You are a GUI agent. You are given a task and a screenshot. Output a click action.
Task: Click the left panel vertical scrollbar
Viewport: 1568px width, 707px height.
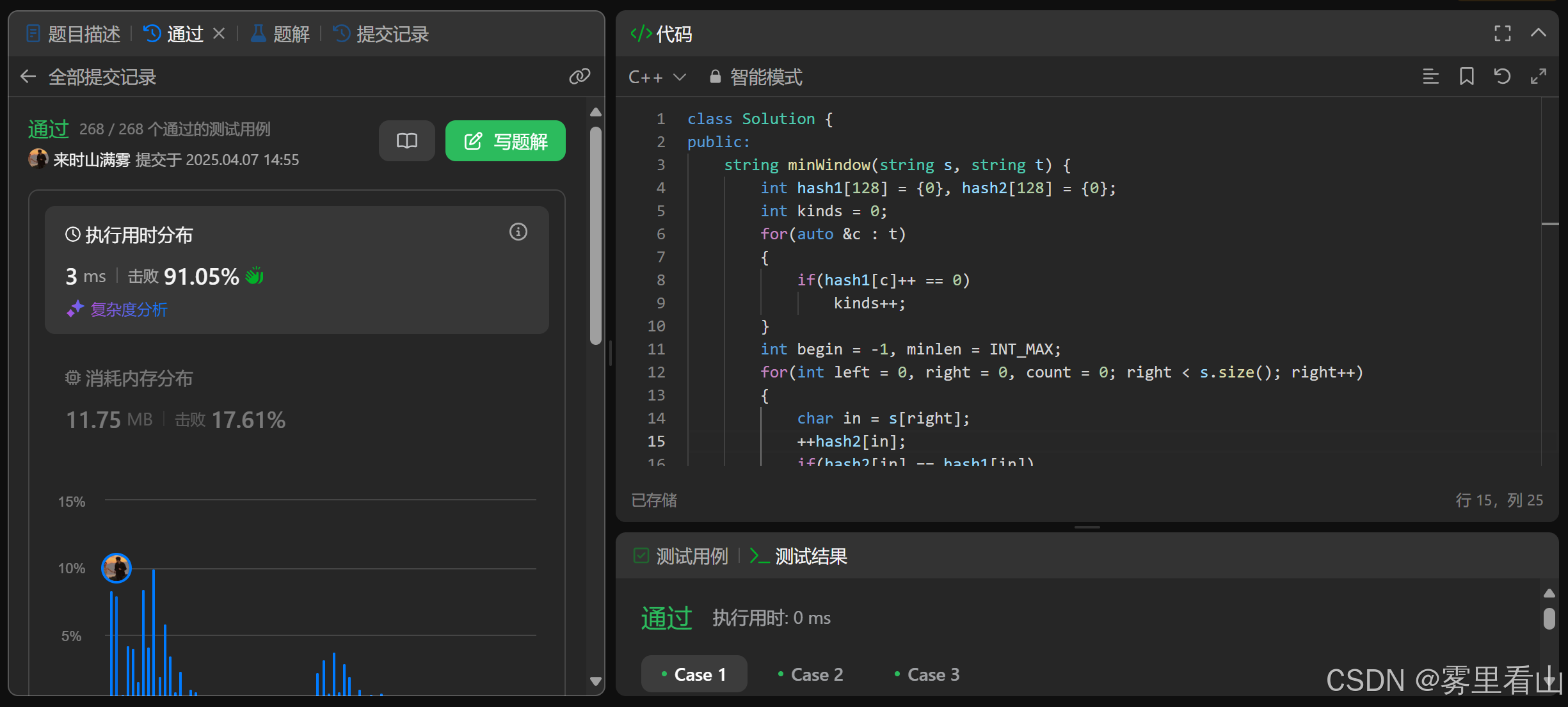point(595,235)
